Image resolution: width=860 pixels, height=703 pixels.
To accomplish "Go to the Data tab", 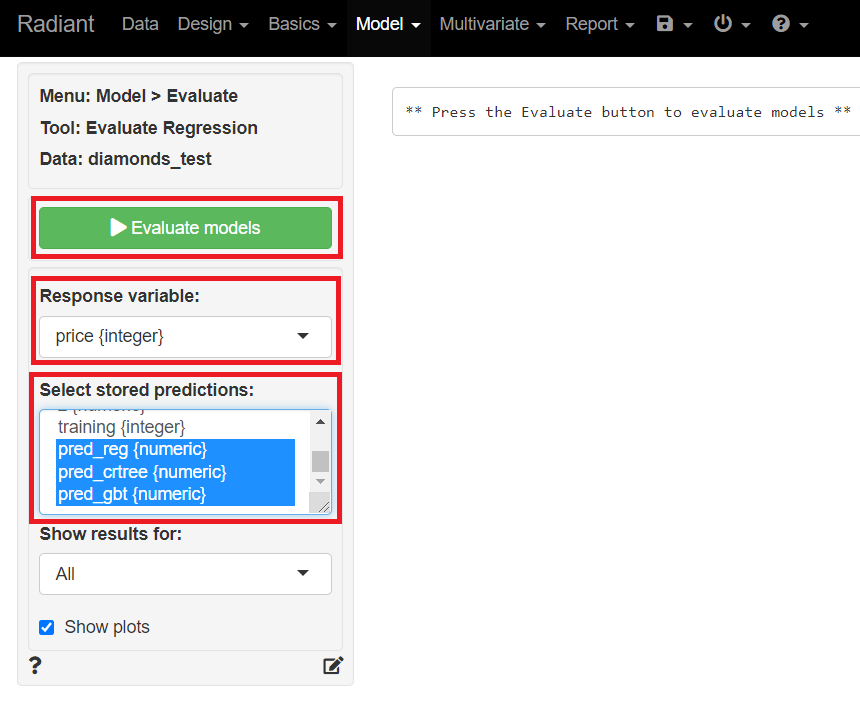I will pos(140,24).
